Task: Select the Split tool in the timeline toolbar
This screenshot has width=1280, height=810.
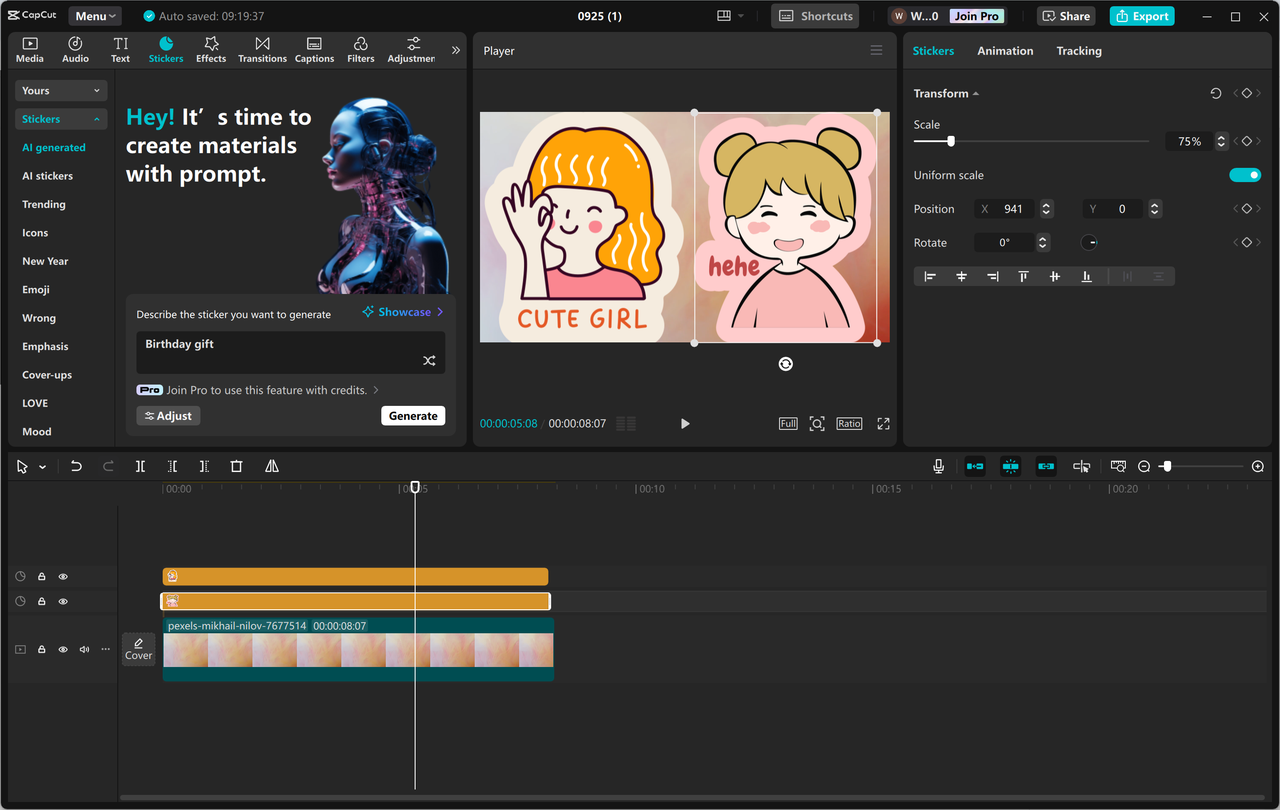Action: (140, 466)
